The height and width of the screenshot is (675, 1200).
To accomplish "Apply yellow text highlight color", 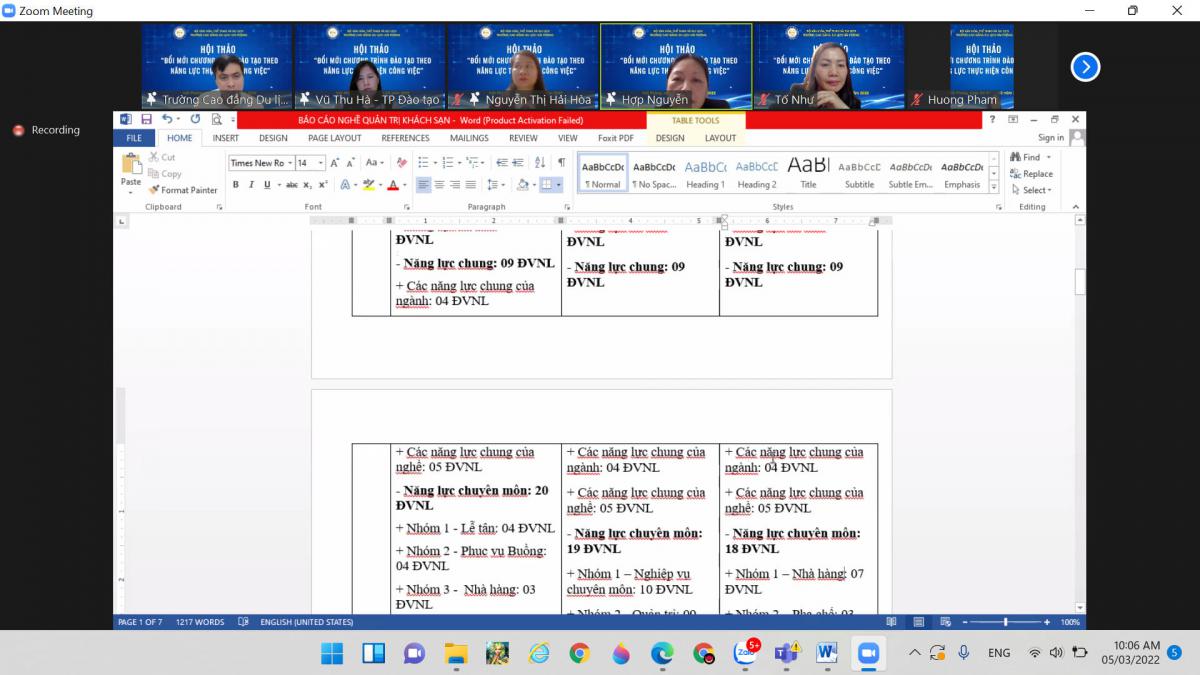I will (x=368, y=185).
